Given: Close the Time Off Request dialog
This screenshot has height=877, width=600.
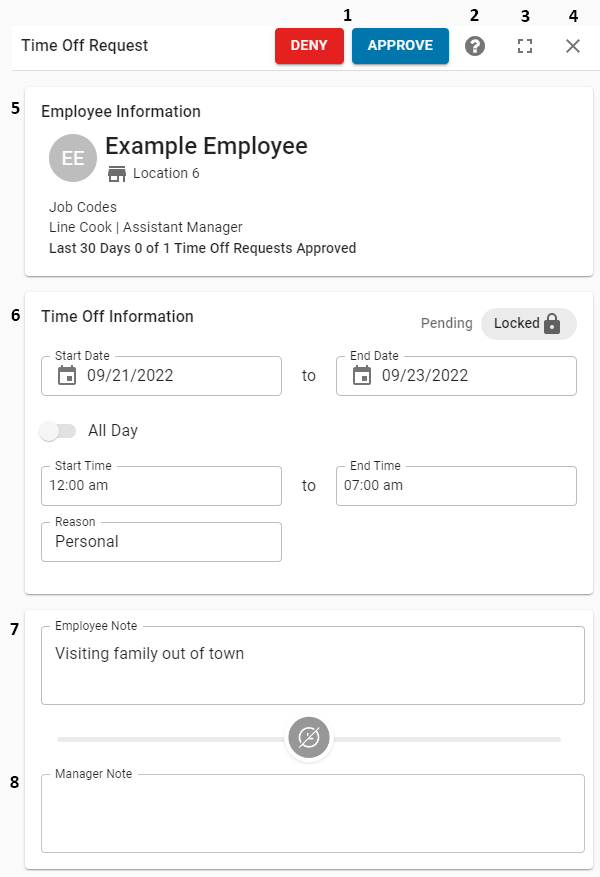Looking at the screenshot, I should coord(572,45).
